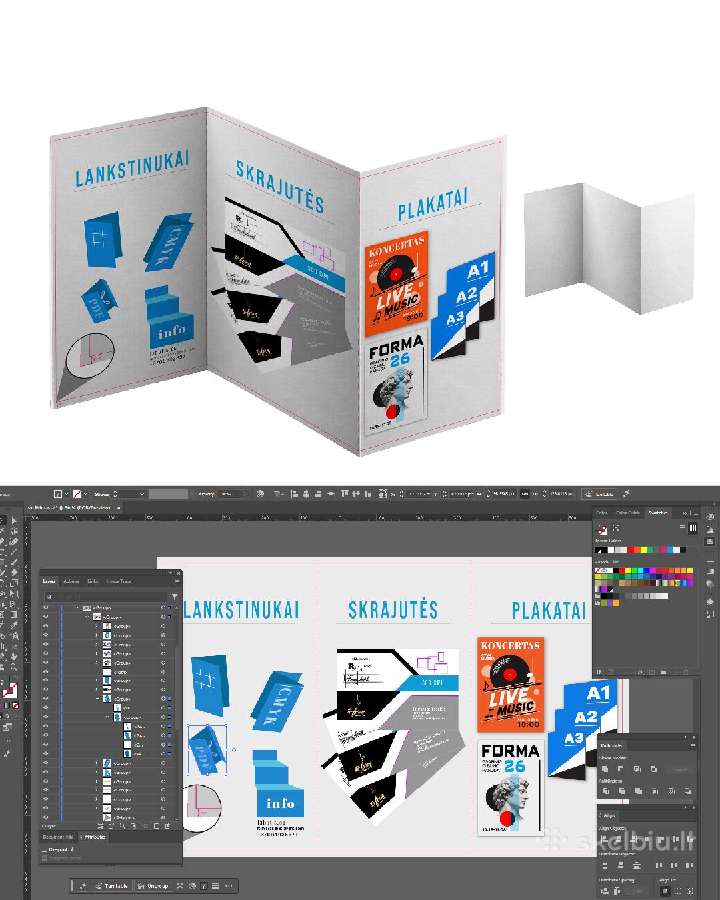Image resolution: width=720 pixels, height=900 pixels.
Task: Switch to Color Guide tab
Action: click(x=628, y=513)
